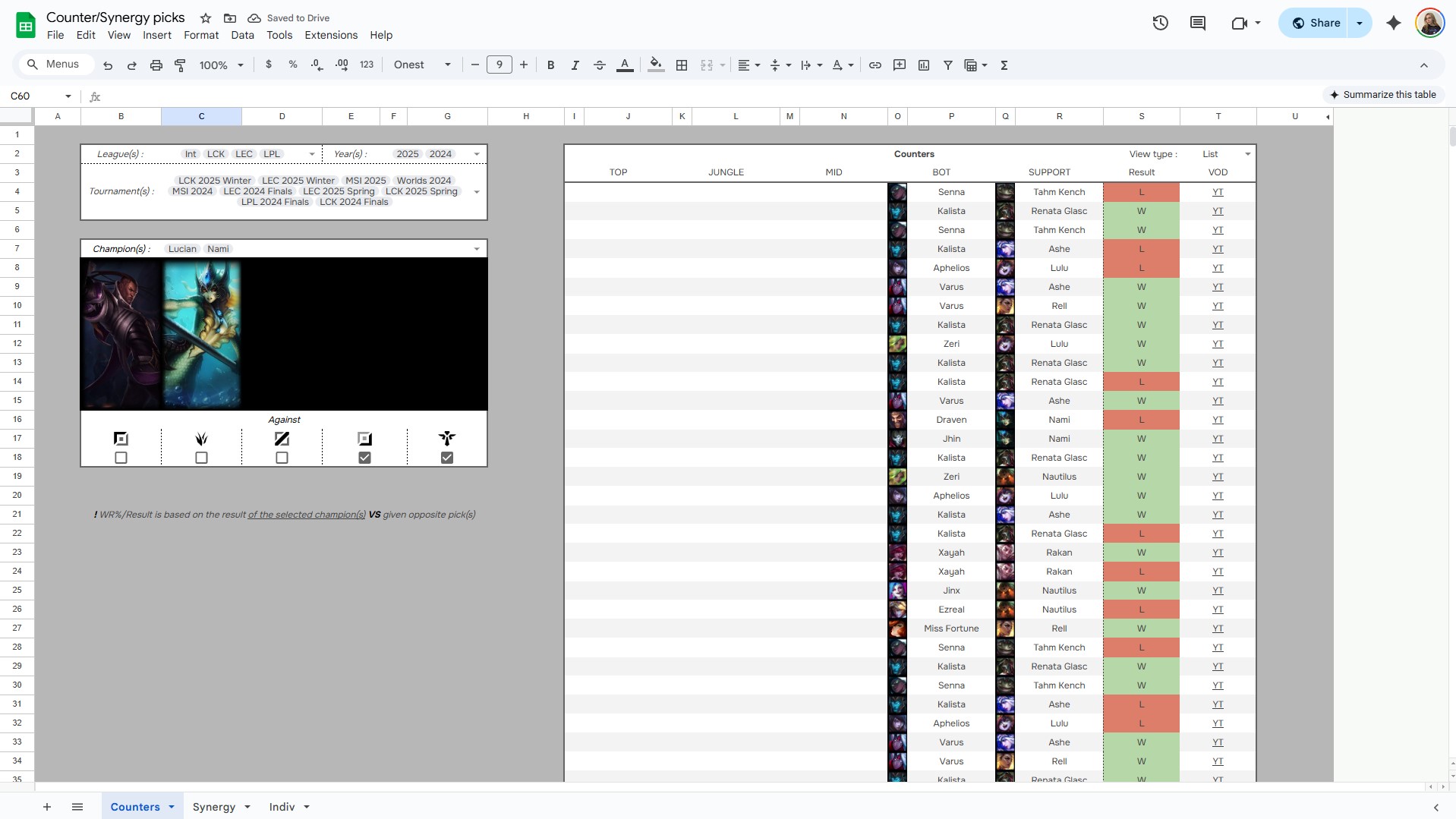Open the Format menu
The width and height of the screenshot is (1456, 819).
(201, 35)
